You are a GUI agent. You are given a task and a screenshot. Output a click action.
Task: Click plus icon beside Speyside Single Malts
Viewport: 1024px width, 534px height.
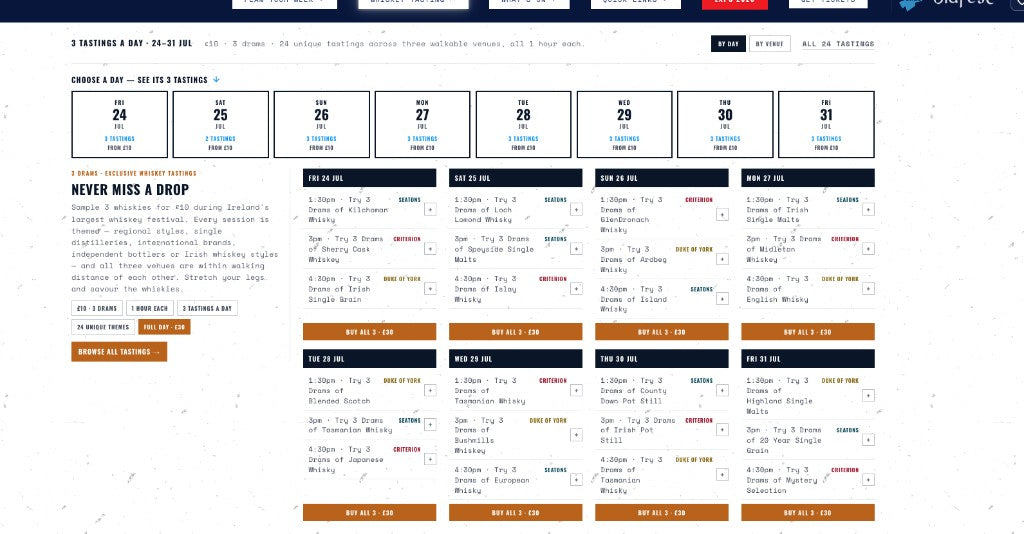tap(576, 249)
